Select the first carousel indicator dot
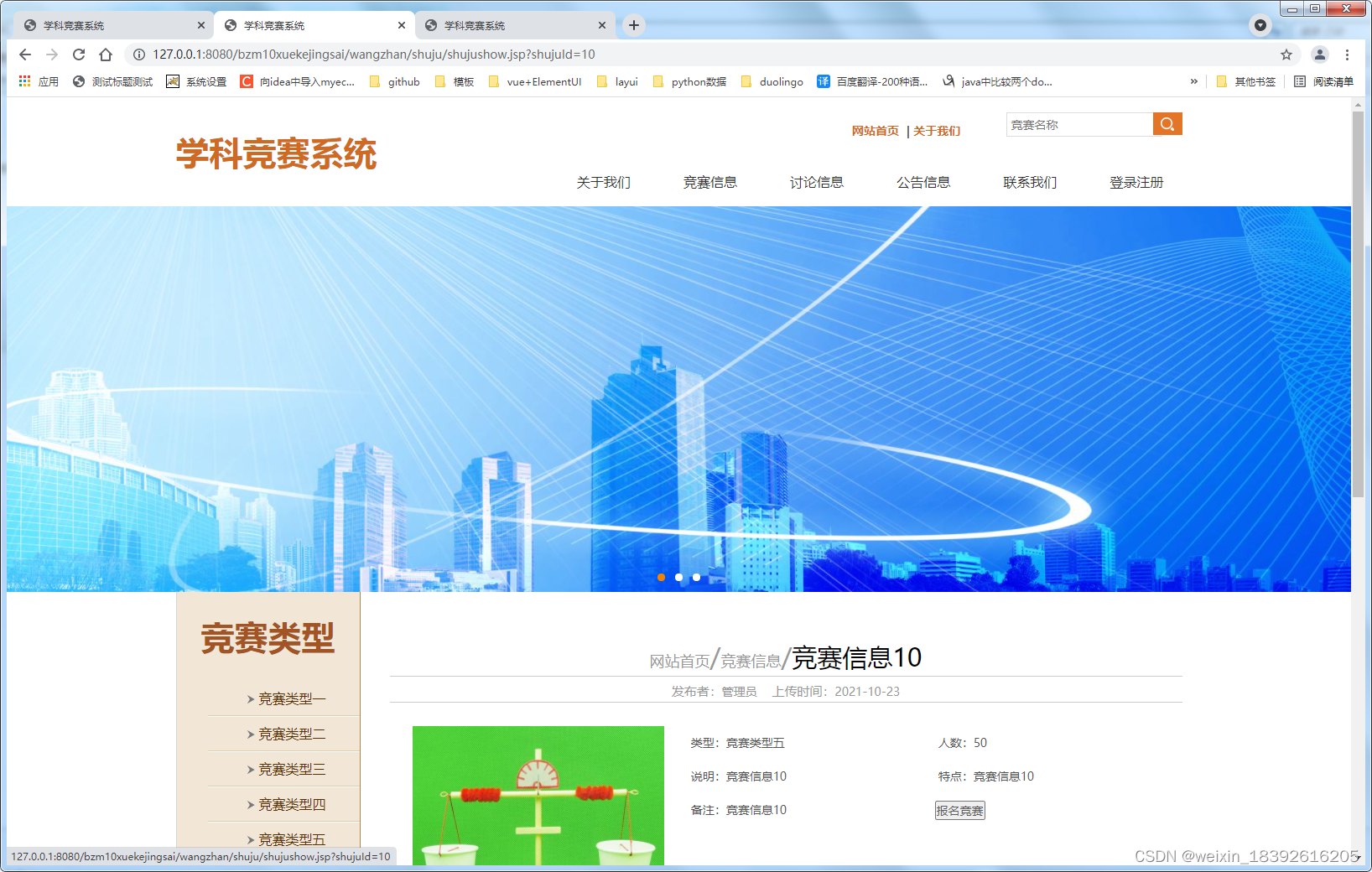1372x872 pixels. [x=662, y=577]
